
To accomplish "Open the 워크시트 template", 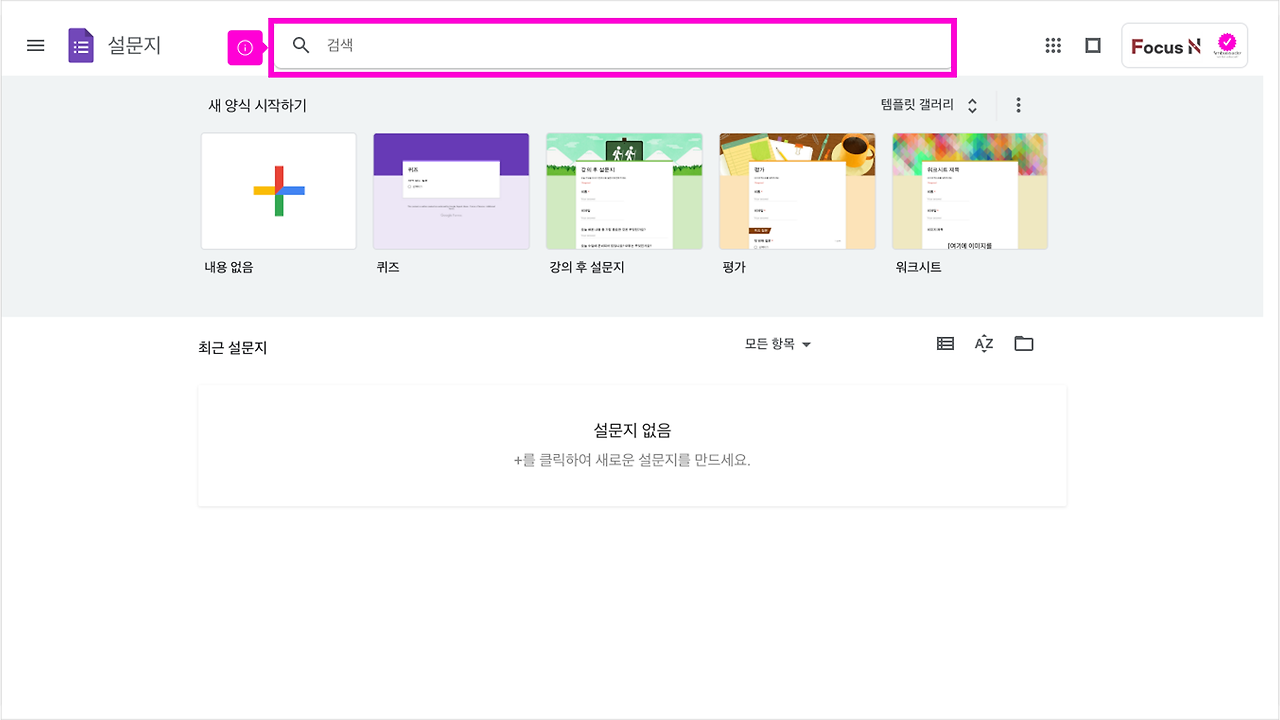I will [x=969, y=190].
